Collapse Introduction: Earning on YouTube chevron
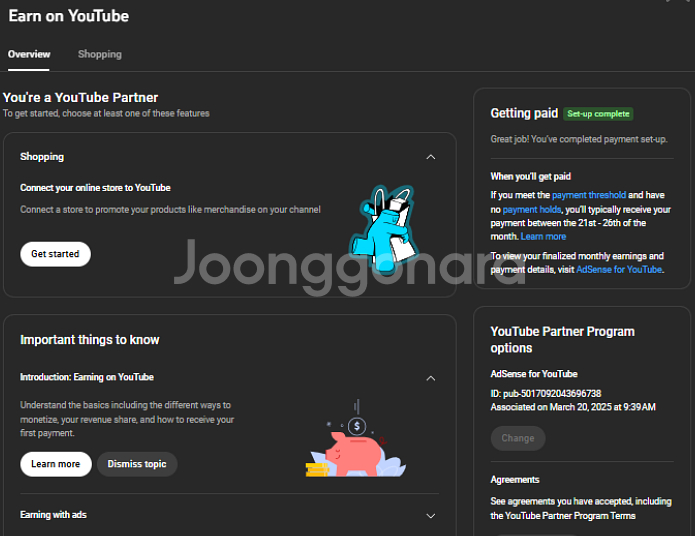Screen dimensions: 695x536 pyautogui.click(x=430, y=378)
